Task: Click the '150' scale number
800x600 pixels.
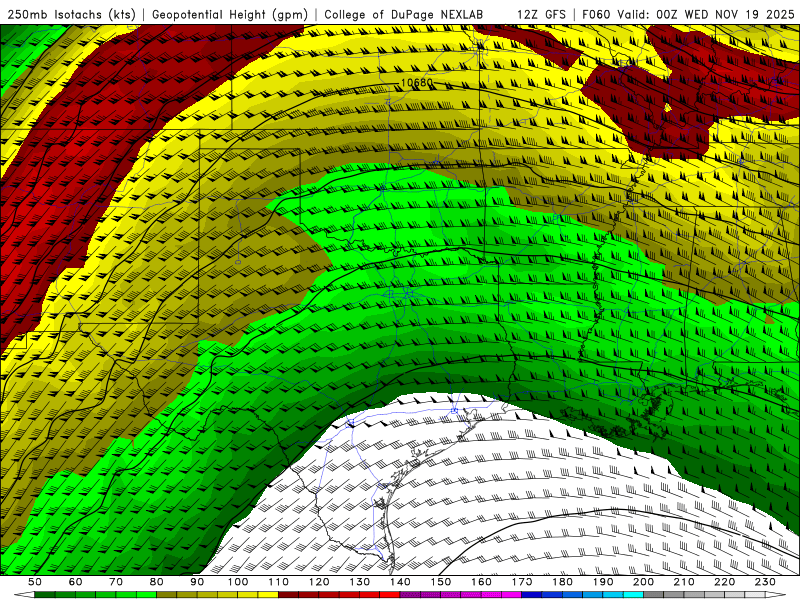Action: pyautogui.click(x=441, y=582)
